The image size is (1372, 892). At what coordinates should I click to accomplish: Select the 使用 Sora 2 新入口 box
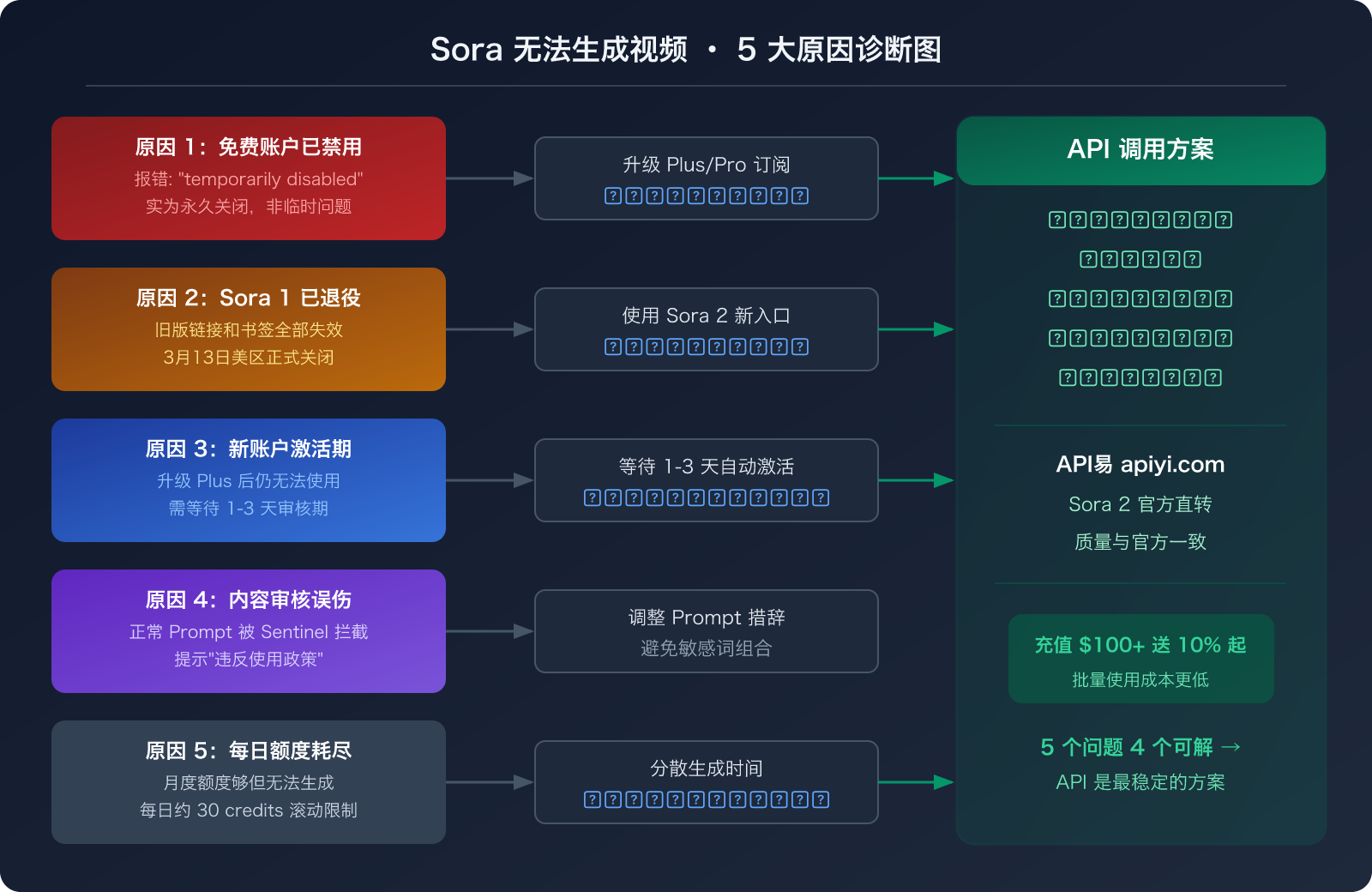[x=706, y=328]
